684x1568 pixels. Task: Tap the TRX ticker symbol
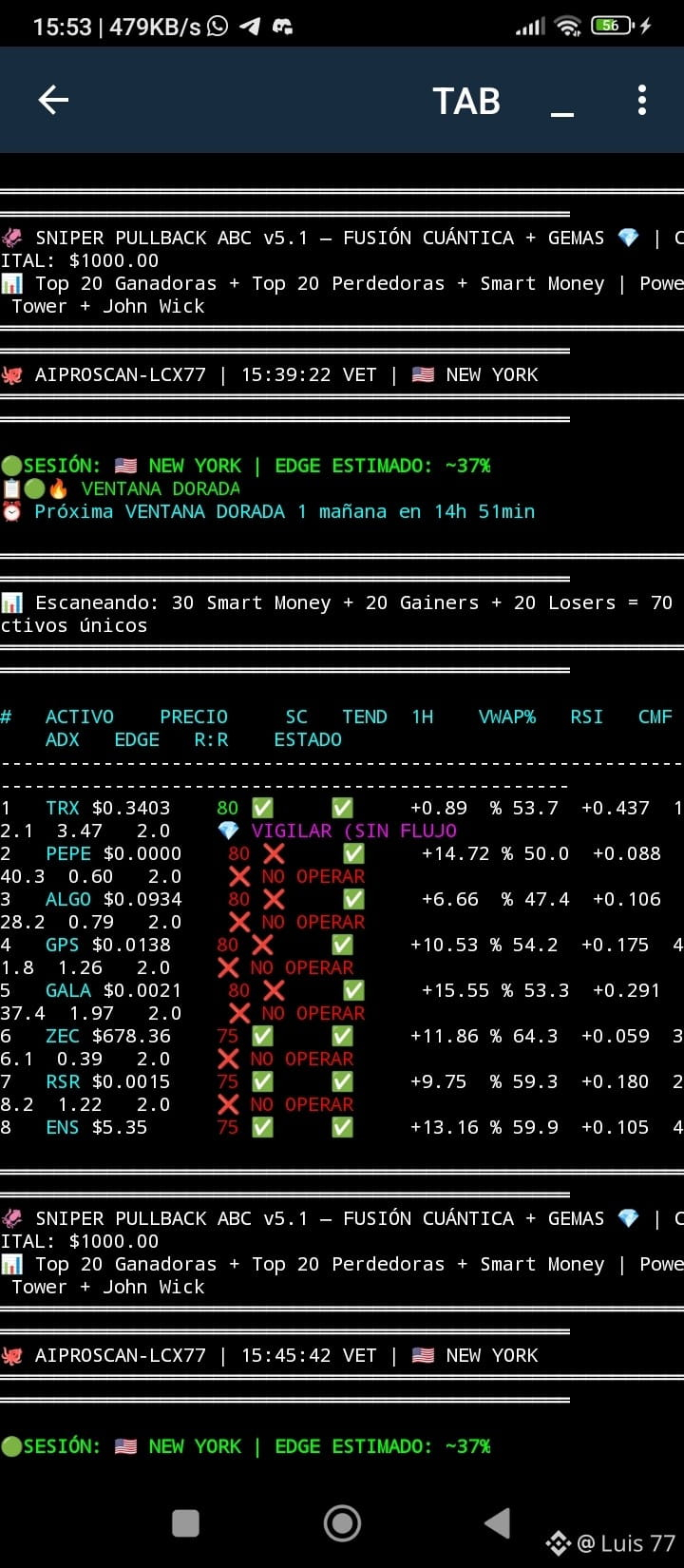(x=63, y=808)
